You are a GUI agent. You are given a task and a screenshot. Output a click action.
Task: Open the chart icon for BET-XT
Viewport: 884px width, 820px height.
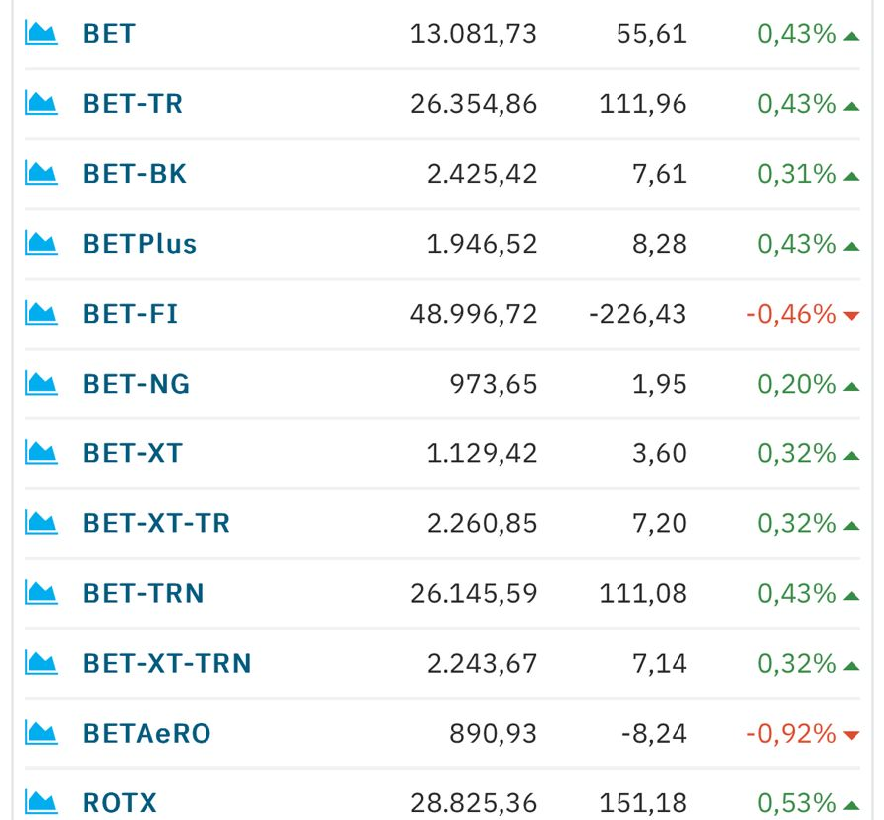pos(41,453)
